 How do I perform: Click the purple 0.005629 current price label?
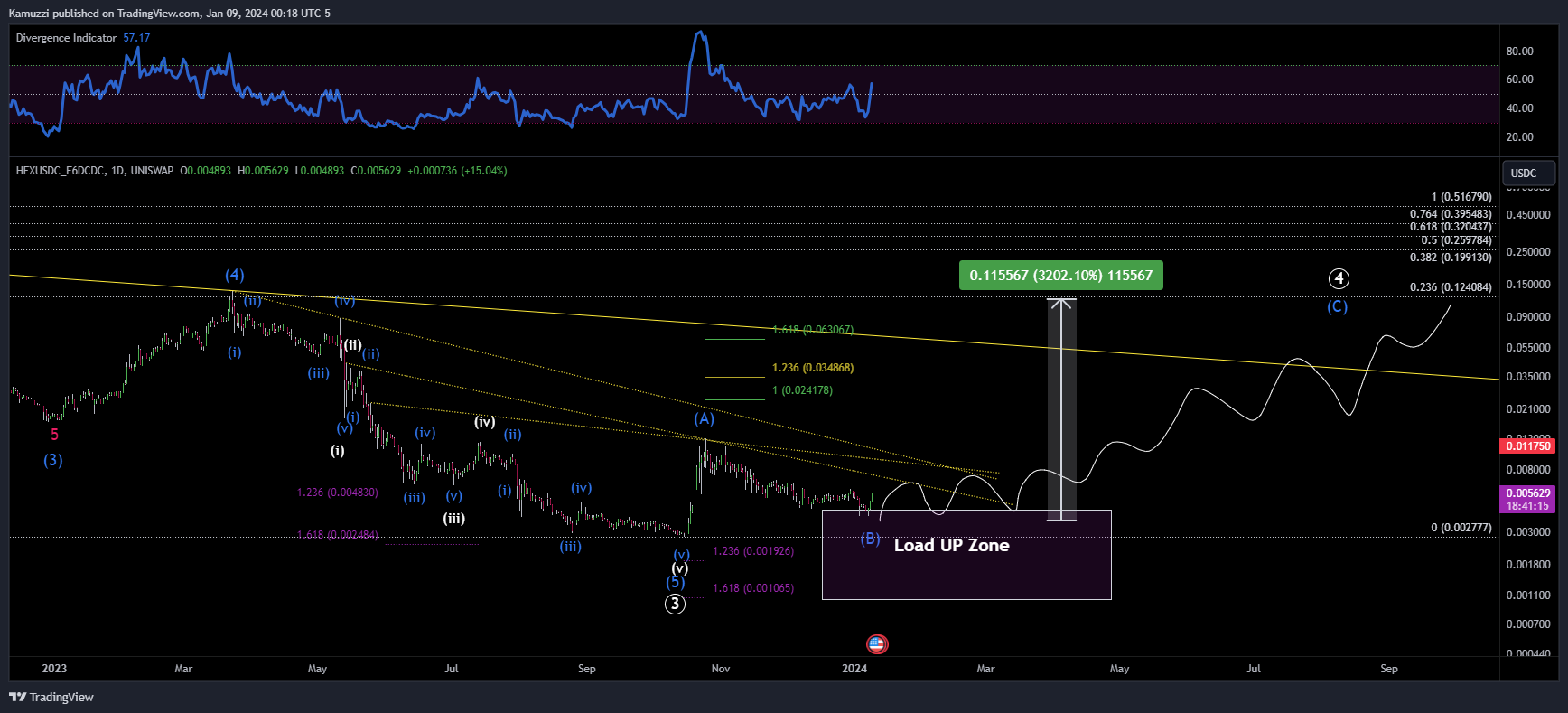[x=1527, y=499]
